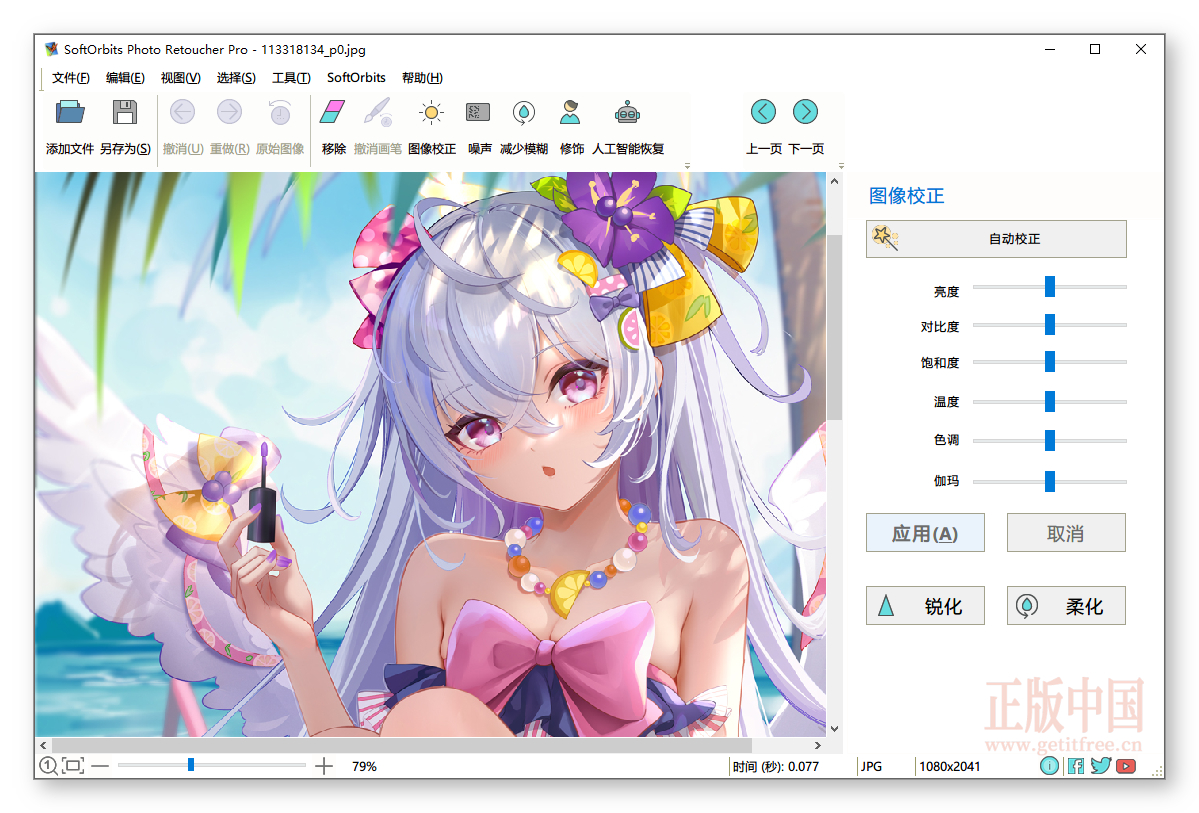Viewport: 1199px width, 813px height.
Task: Click the Cancel (取消) button
Action: [1066, 533]
